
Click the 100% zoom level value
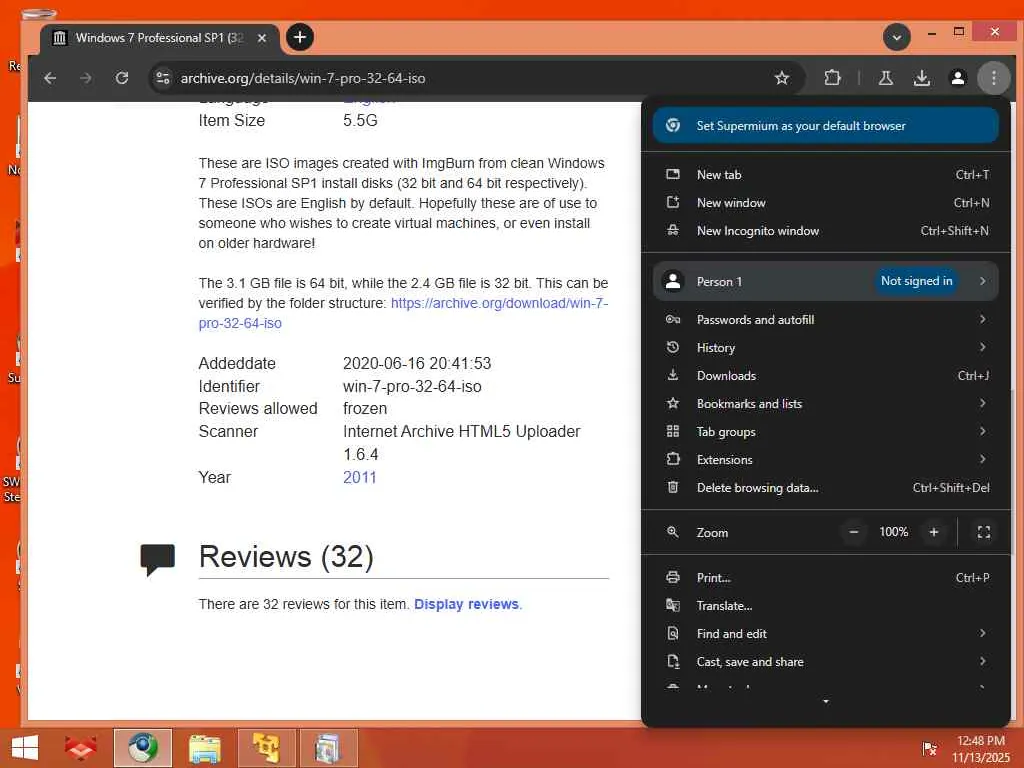pyautogui.click(x=893, y=532)
